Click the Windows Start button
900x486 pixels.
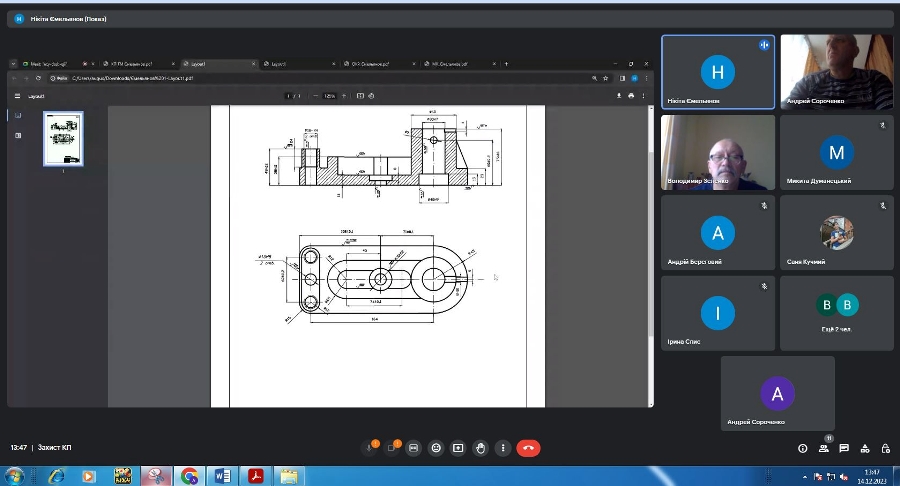pos(14,476)
